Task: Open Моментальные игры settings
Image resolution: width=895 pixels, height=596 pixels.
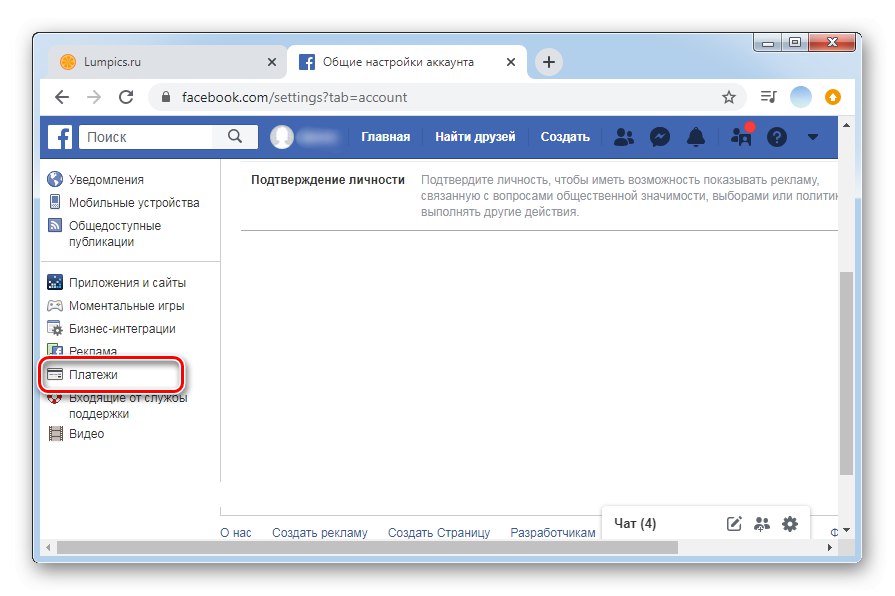Action: pyautogui.click(x=126, y=306)
